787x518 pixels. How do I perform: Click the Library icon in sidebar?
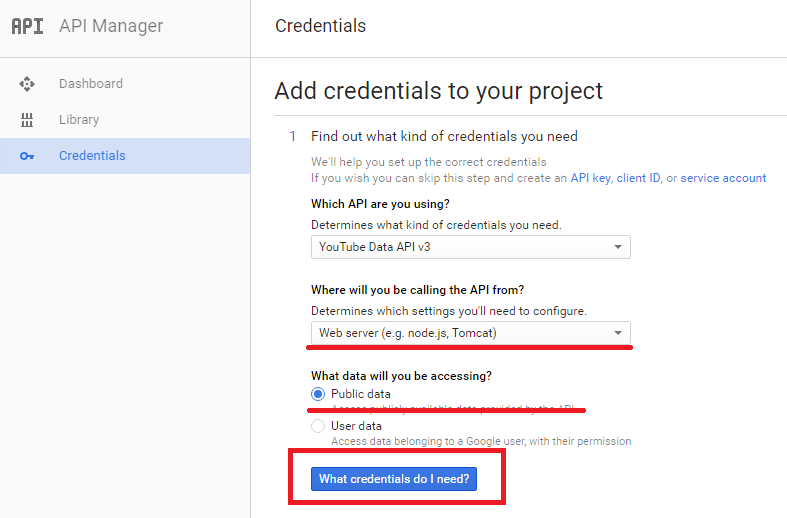(27, 120)
